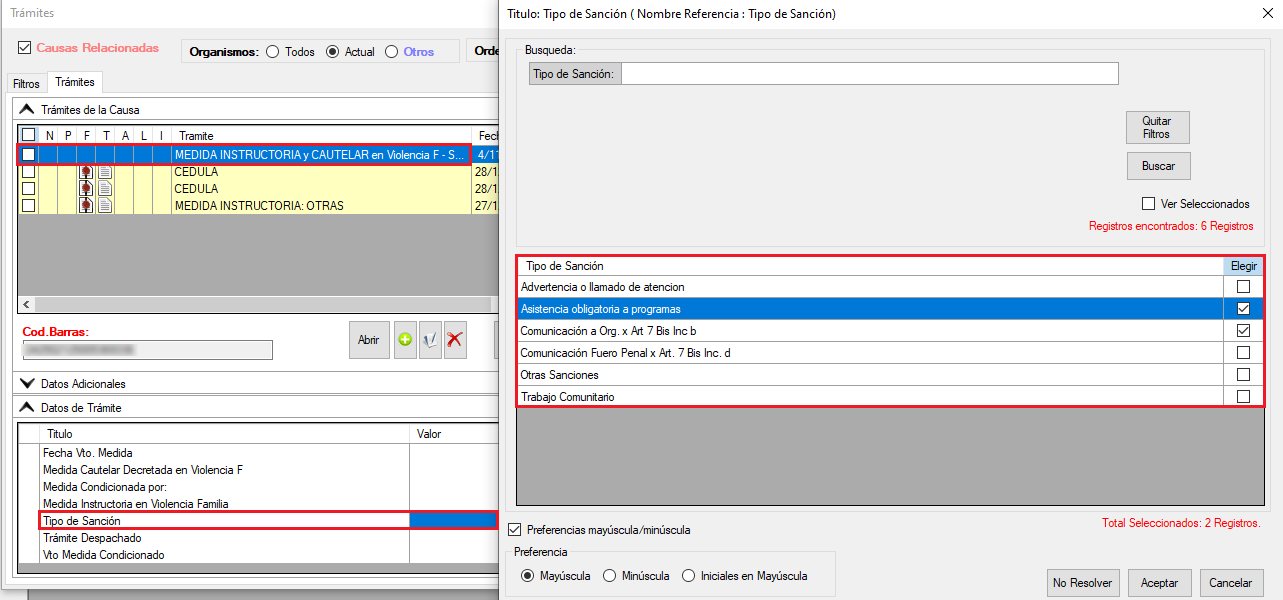The width and height of the screenshot is (1283, 600).
Task: Click the red X delete trámite icon
Action: click(455, 340)
